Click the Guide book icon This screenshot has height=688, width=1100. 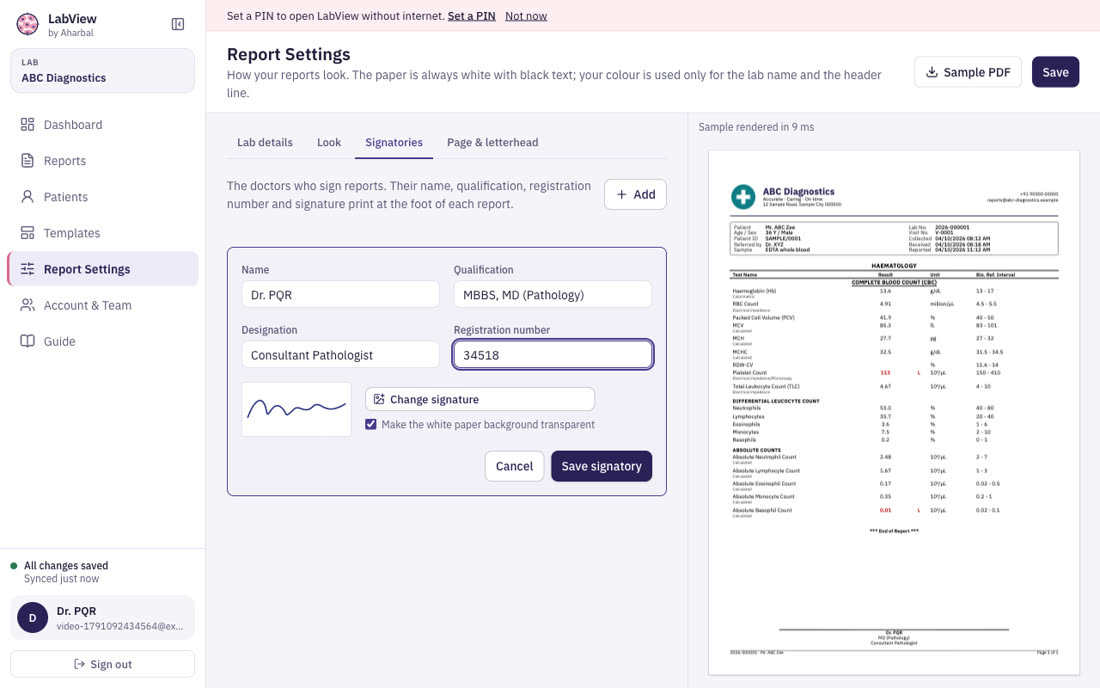click(27, 341)
